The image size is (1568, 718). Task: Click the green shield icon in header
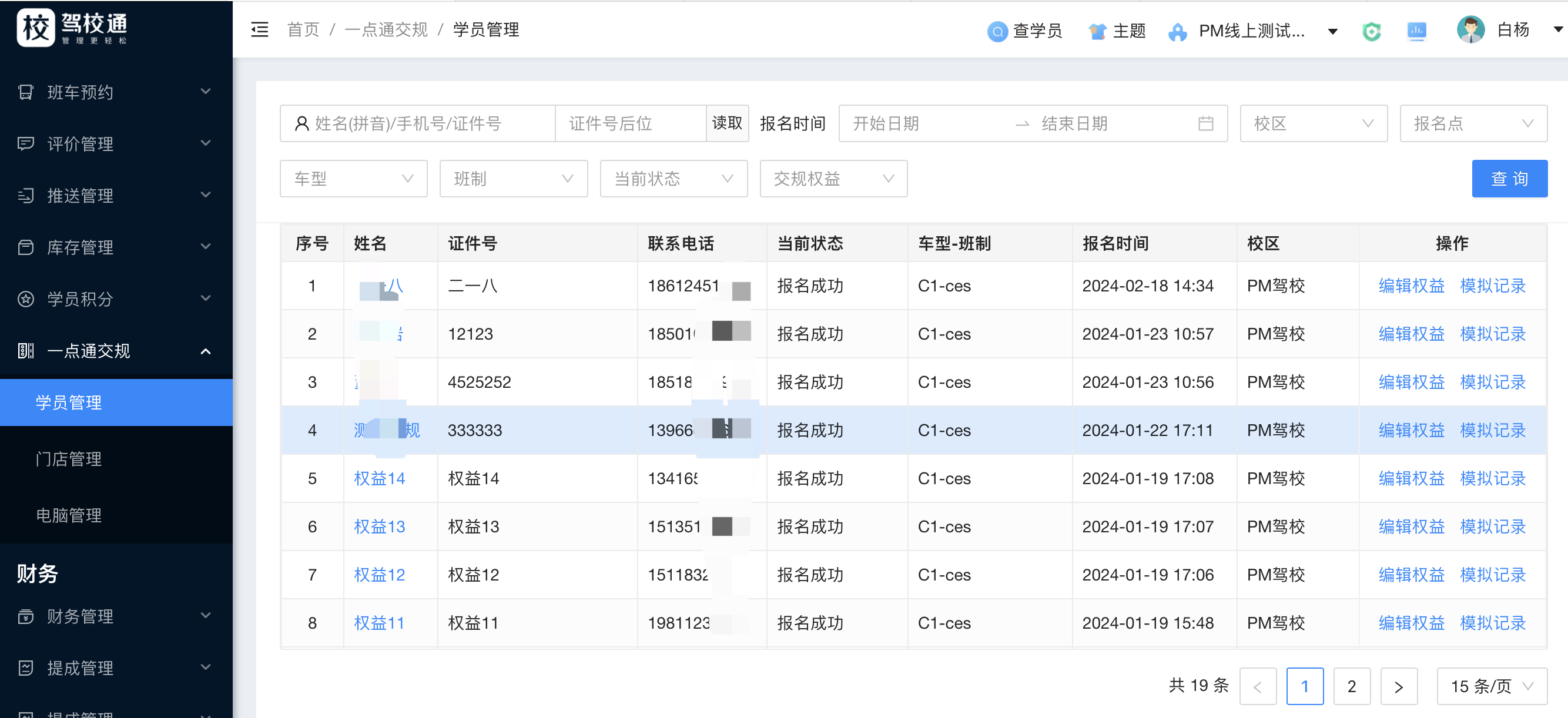pos(1371,31)
